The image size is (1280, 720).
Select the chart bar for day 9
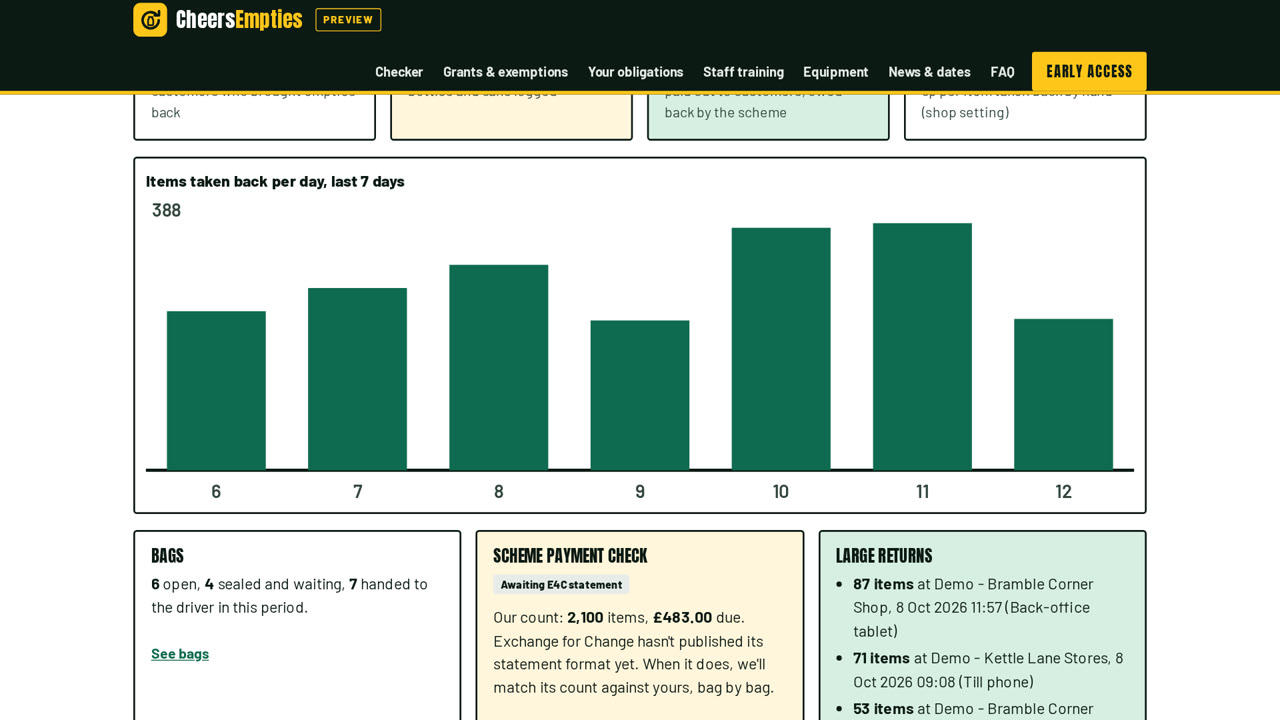640,395
